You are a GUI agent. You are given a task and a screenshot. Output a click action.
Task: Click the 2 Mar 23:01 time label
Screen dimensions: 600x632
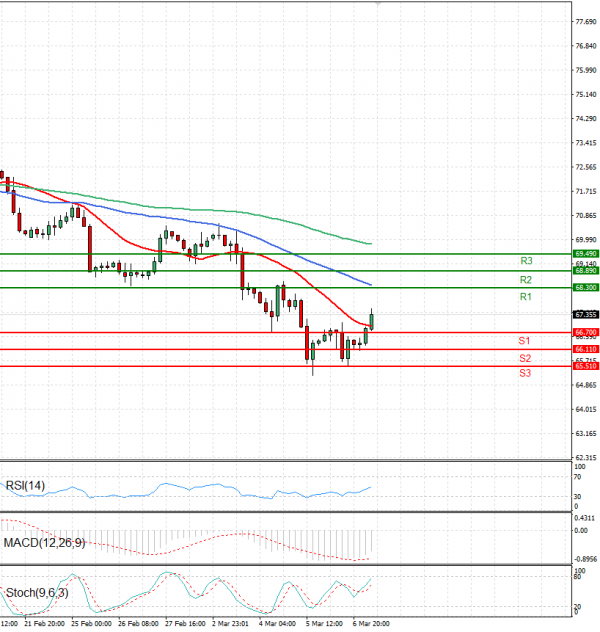coord(230,624)
